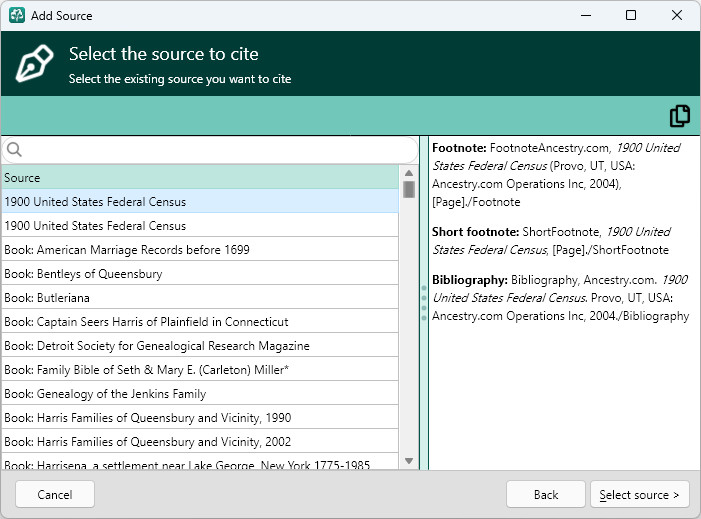Select Book: Butleriana row

click(x=200, y=298)
